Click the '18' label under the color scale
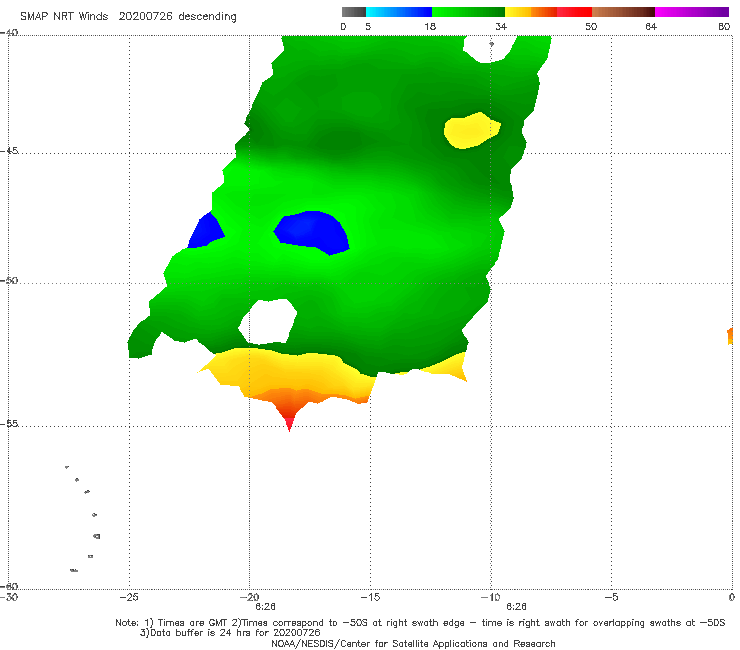The height and width of the screenshot is (650, 740). point(430,27)
